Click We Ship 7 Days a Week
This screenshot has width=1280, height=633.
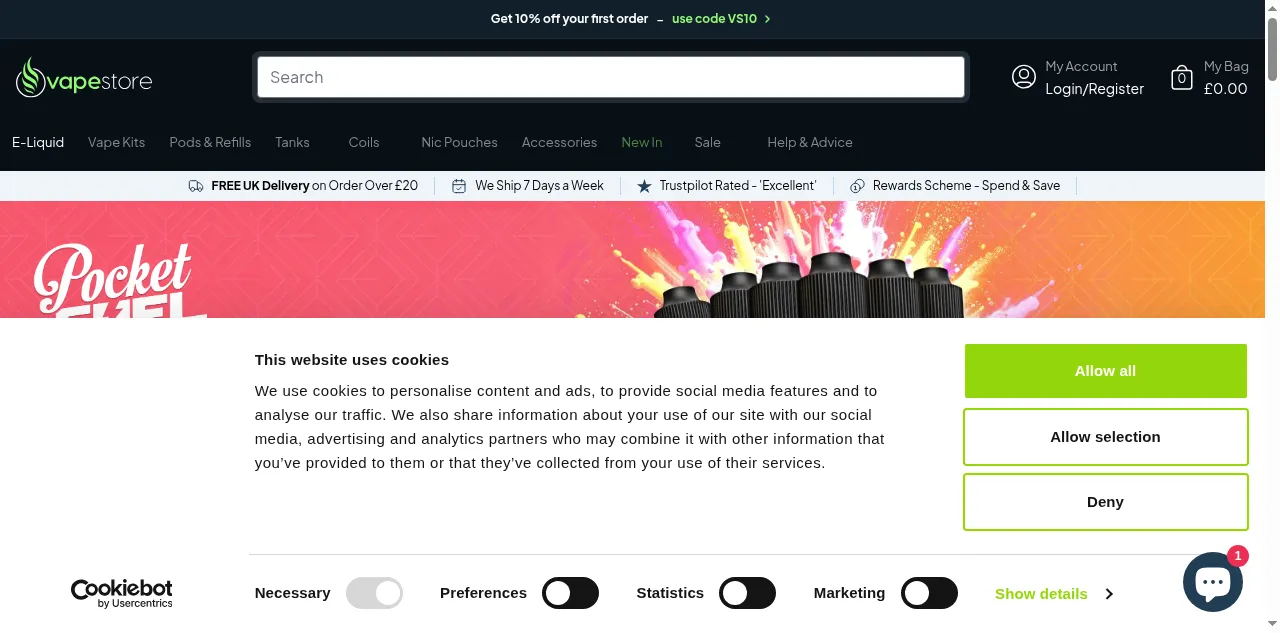click(539, 186)
